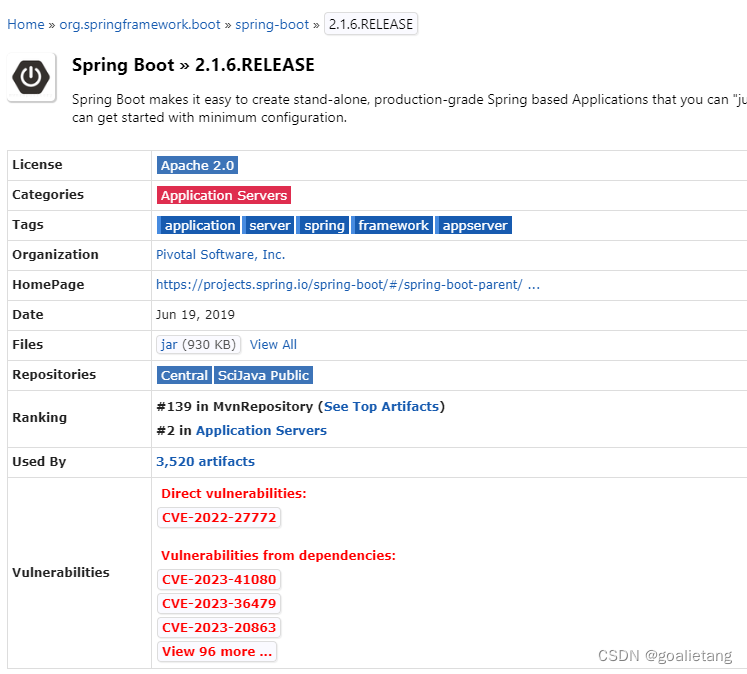Open the Application Servers category badge
Viewport: 747px width, 674px height.
click(x=224, y=195)
